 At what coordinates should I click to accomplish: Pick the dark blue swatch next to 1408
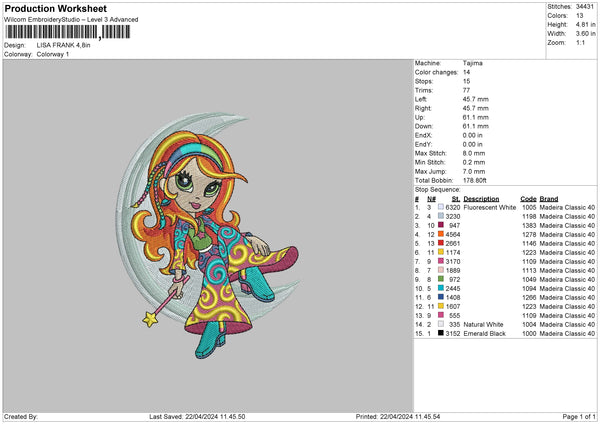[441, 297]
